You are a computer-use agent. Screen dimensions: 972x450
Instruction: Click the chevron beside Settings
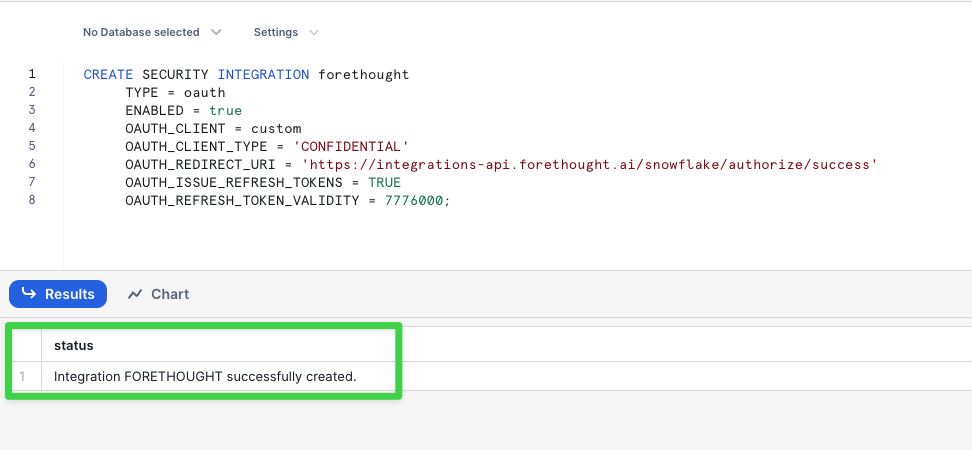coord(314,32)
